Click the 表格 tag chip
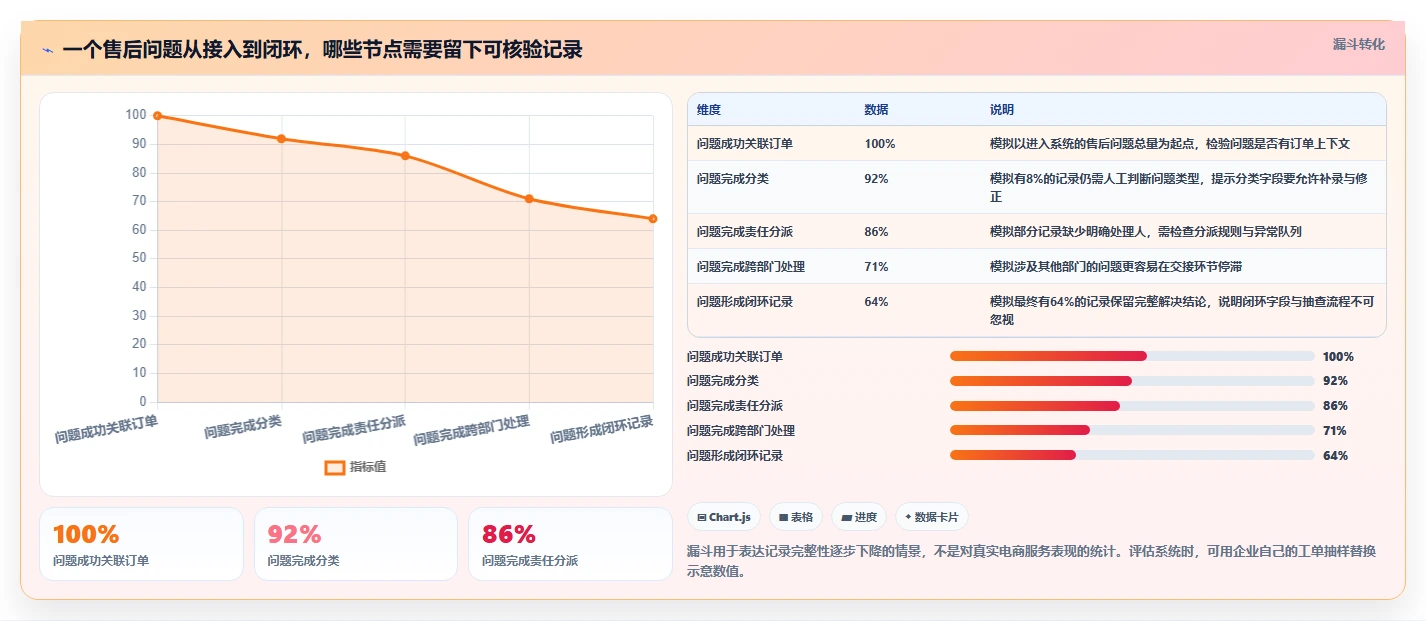Screen dimensions: 1426x621 pos(796,517)
